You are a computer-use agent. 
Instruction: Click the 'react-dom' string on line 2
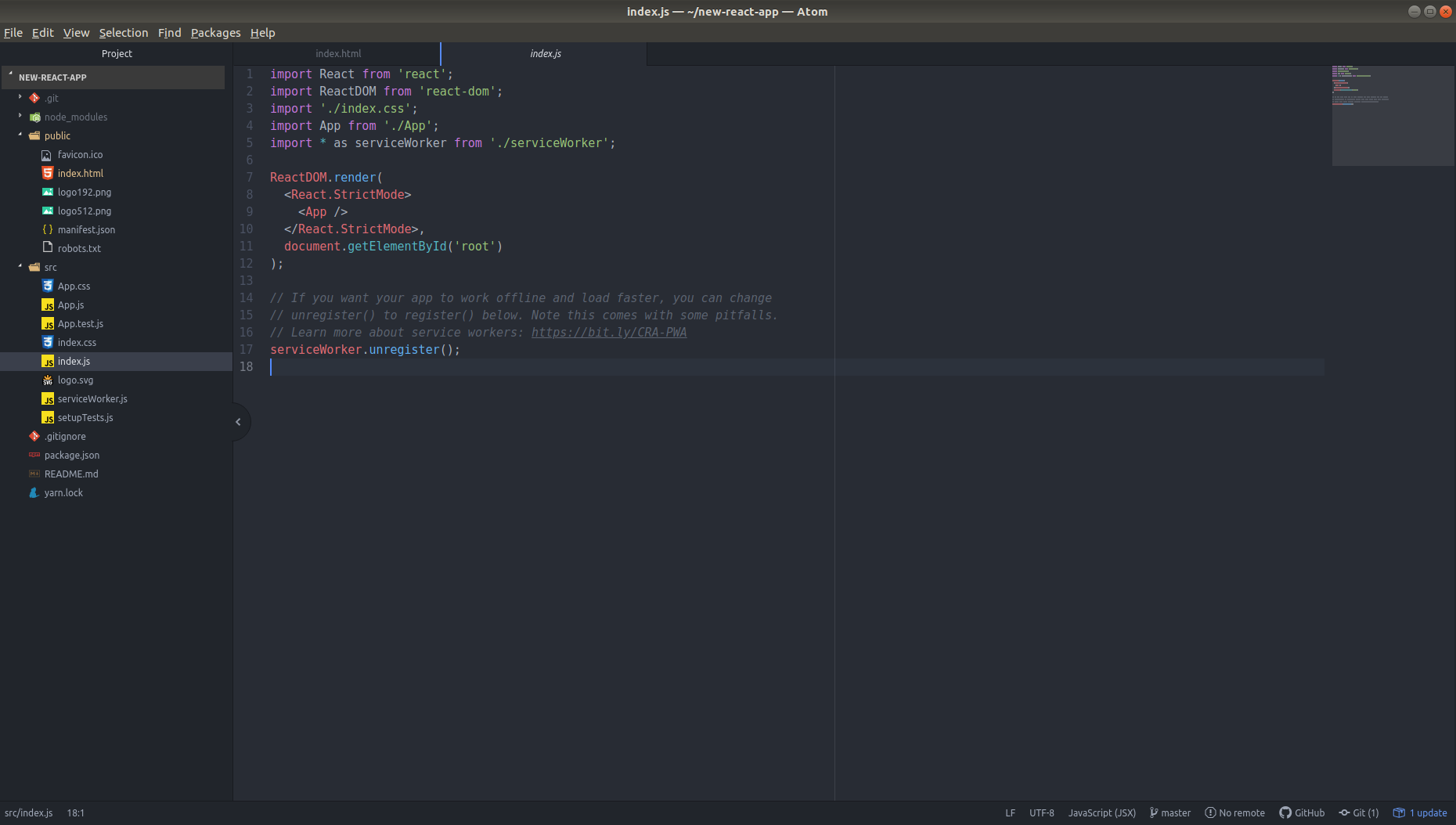click(x=457, y=92)
